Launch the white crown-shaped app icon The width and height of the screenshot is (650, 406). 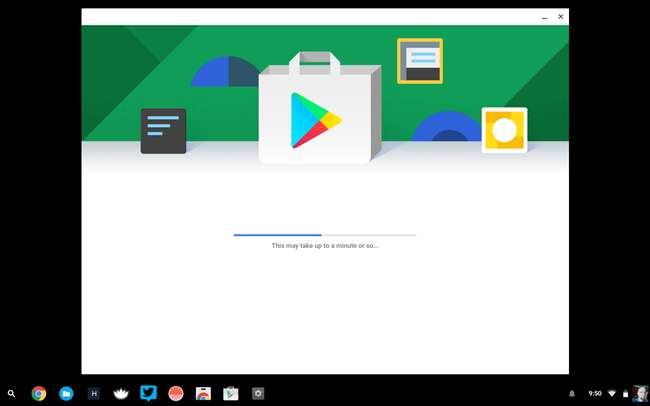(121, 394)
